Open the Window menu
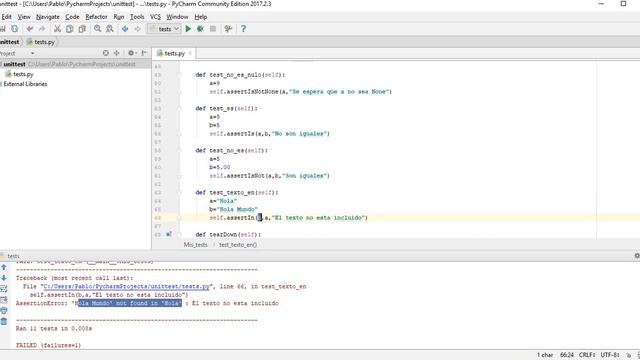The height and width of the screenshot is (360, 640). (177, 17)
